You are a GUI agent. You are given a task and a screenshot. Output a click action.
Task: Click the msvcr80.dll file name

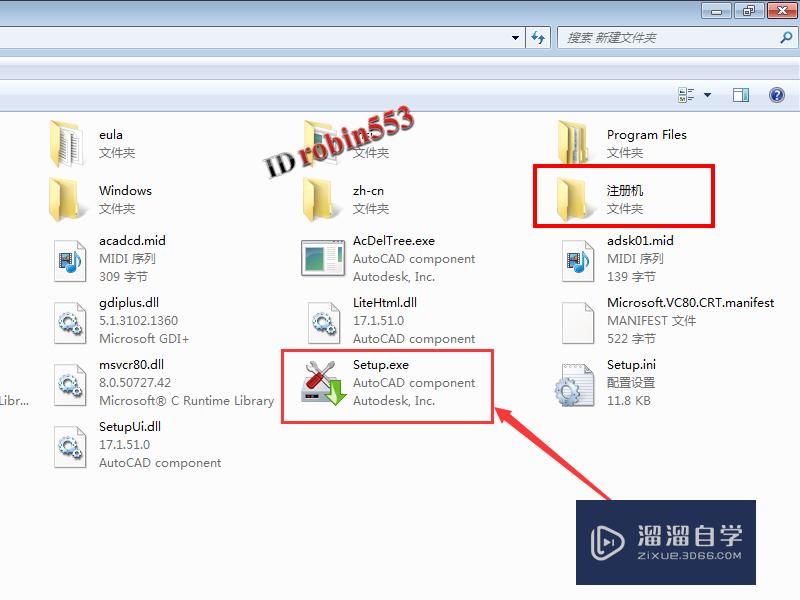pos(132,365)
